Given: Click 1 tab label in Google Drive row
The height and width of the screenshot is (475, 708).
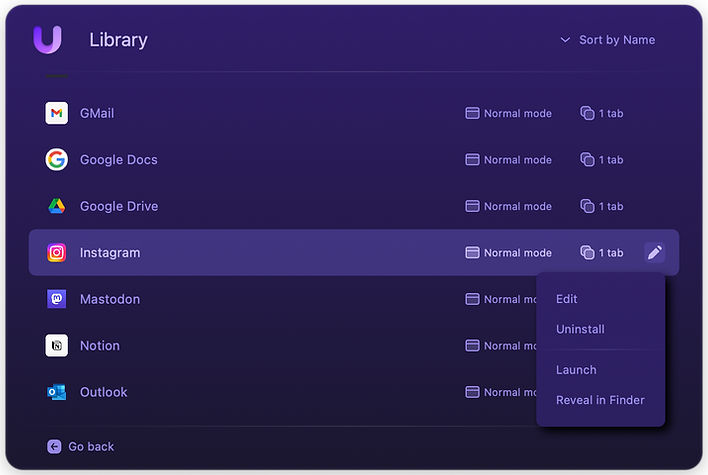Looking at the screenshot, I should point(611,206).
